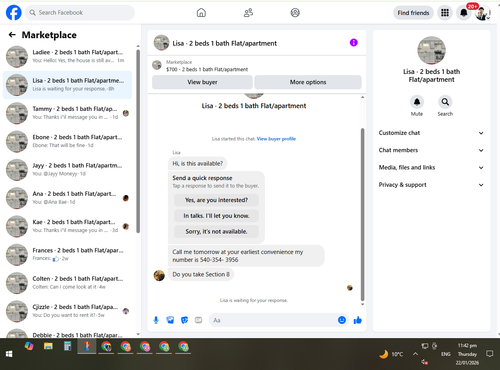Click the conversation list scrollbar
The width and height of the screenshot is (500, 370).
(x=138, y=142)
